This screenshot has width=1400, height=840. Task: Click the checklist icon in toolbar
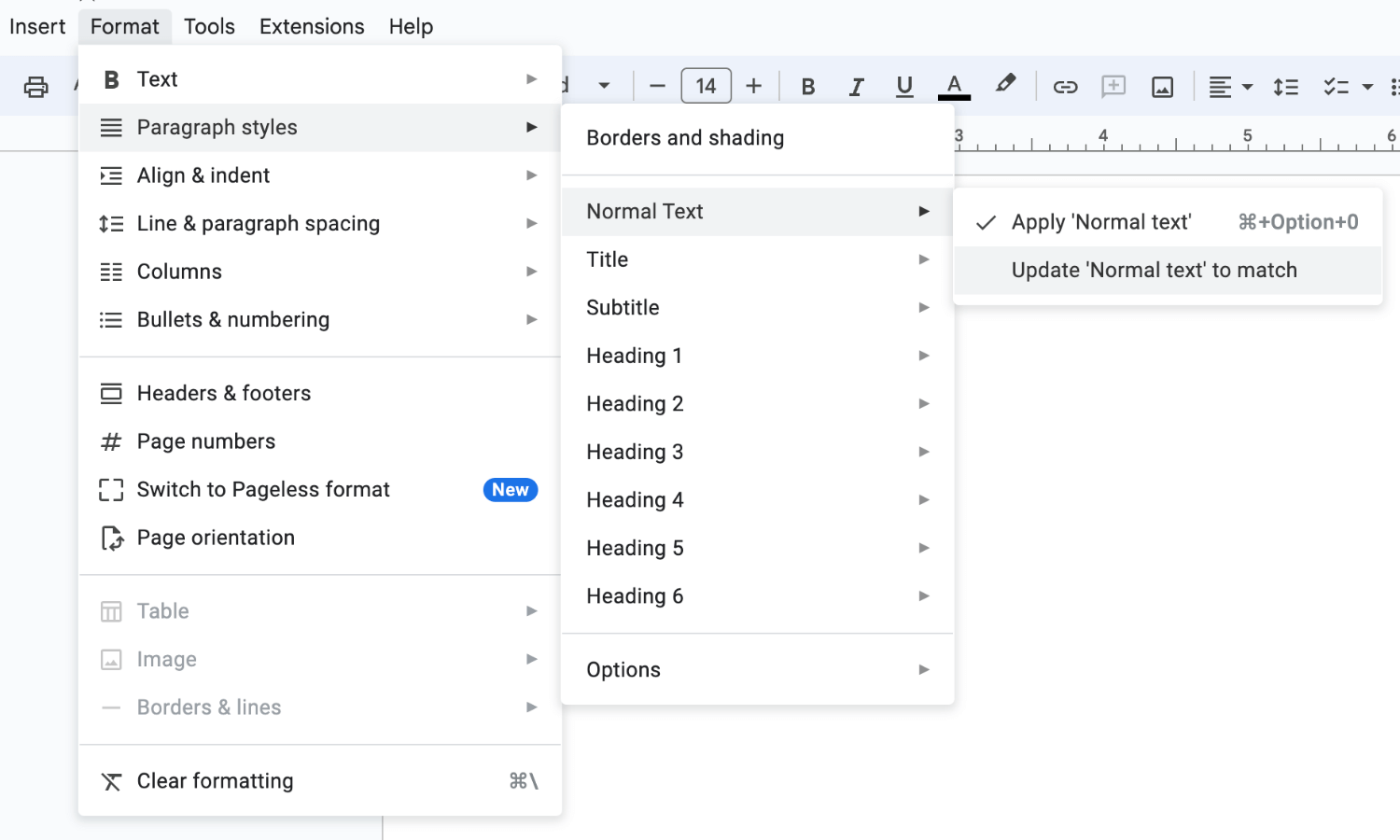click(x=1337, y=87)
